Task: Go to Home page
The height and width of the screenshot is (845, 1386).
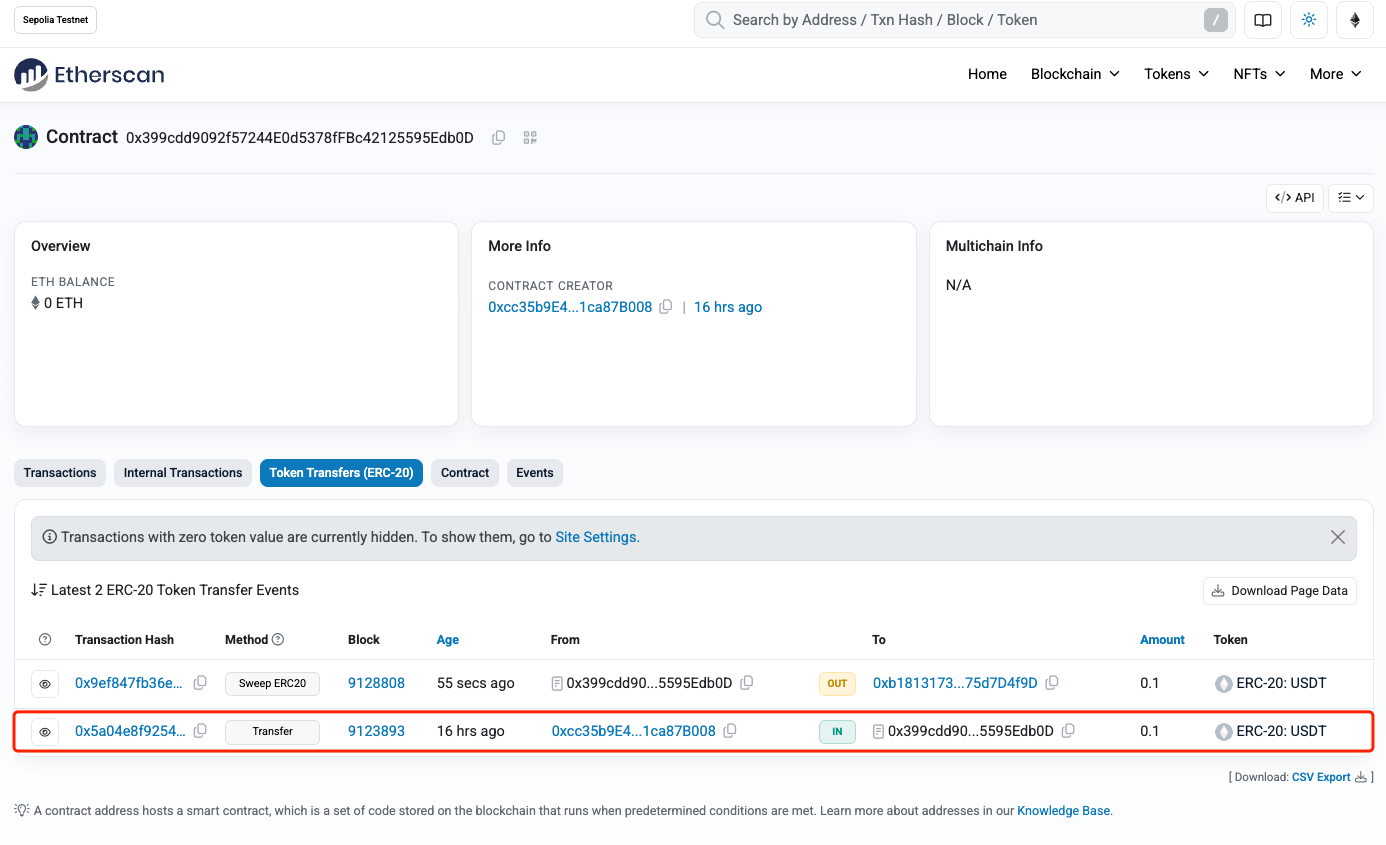Action: (x=987, y=74)
